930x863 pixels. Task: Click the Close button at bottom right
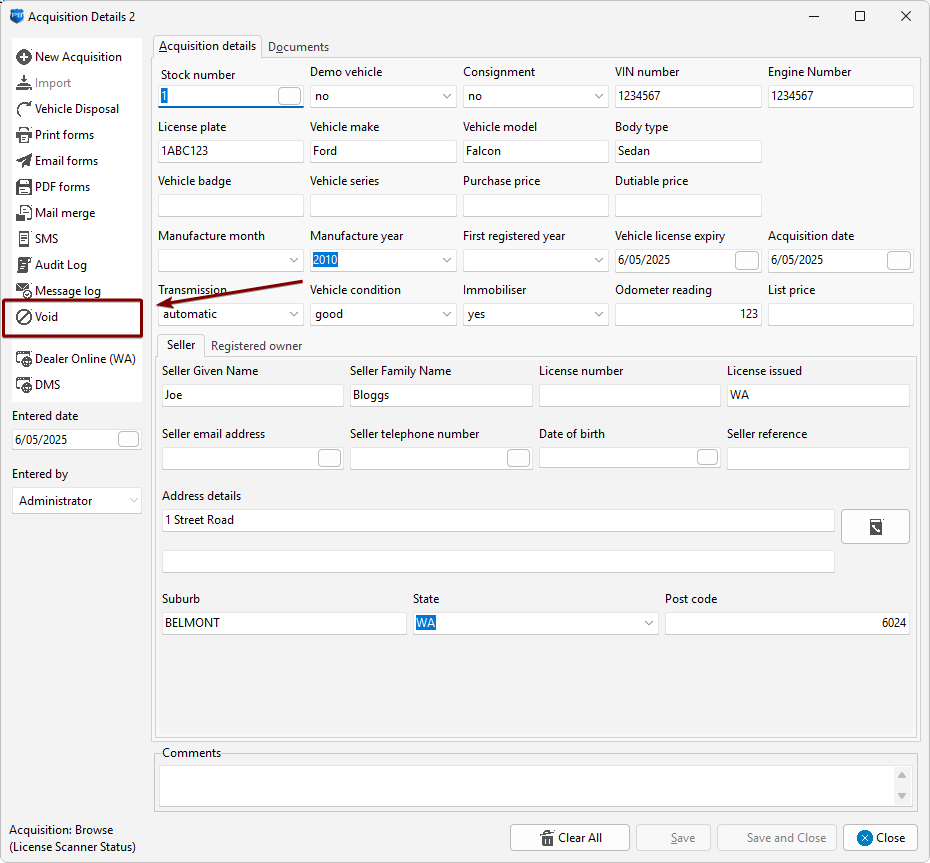point(879,838)
